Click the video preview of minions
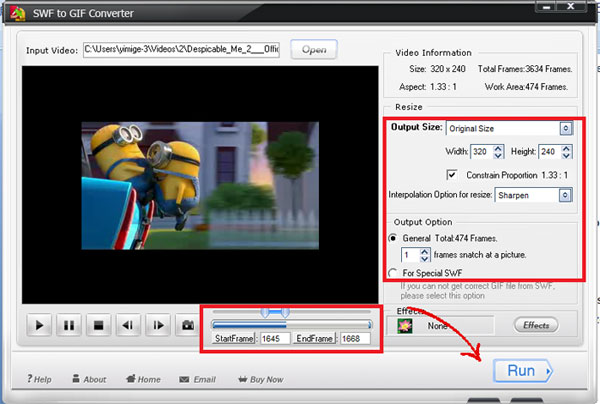Screen dimensions: 600x404 pos(200,186)
